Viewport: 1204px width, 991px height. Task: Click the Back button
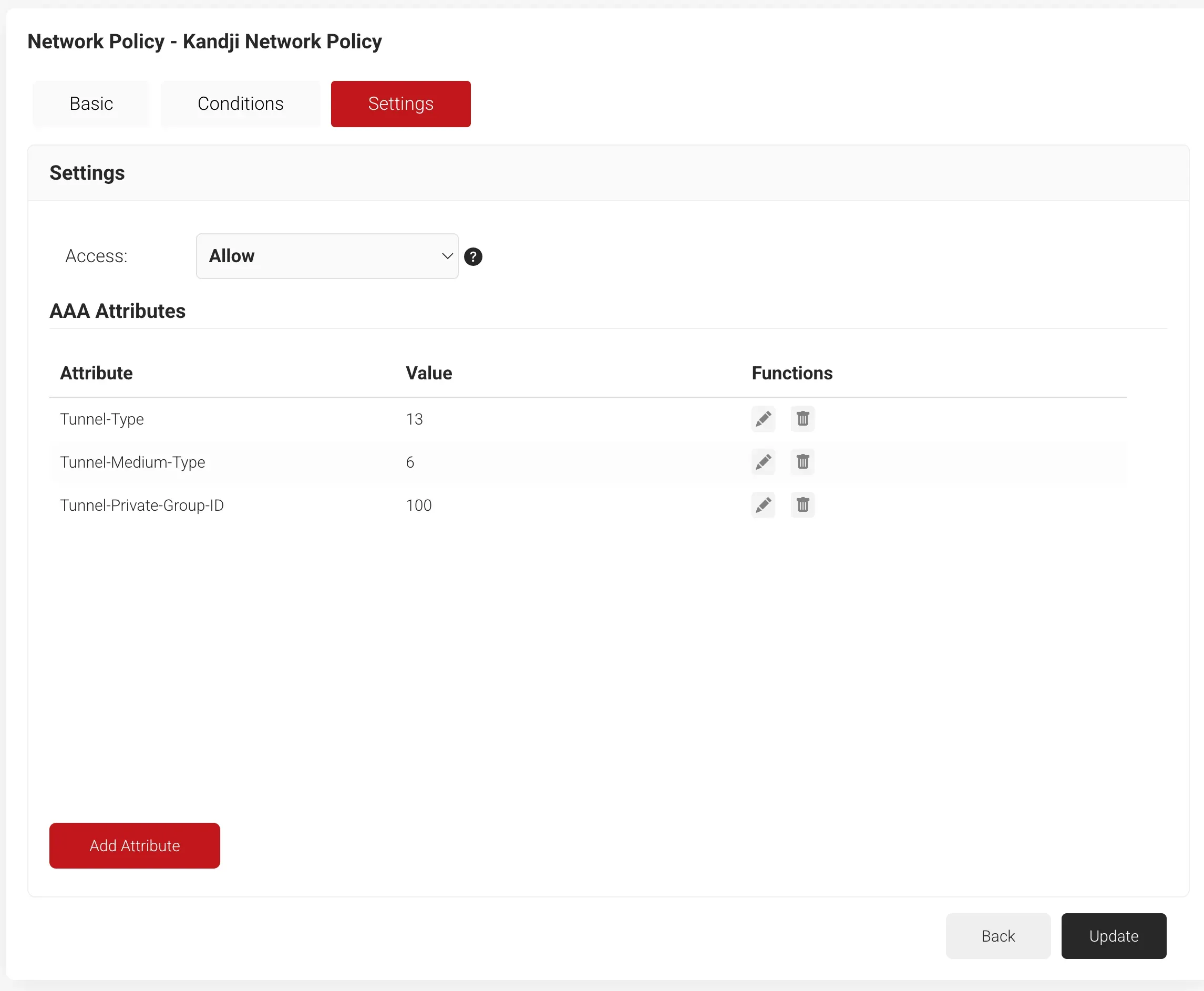[x=997, y=936]
